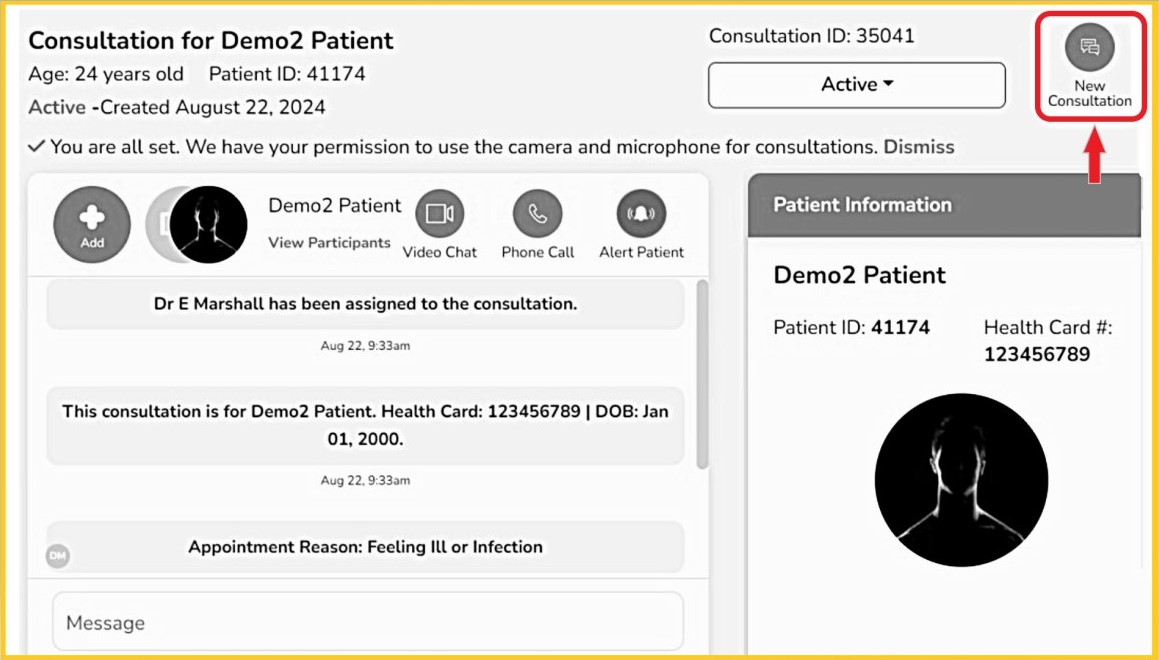The width and height of the screenshot is (1159, 660).
Task: Click the Health Card number 123456789
Action: point(1036,355)
